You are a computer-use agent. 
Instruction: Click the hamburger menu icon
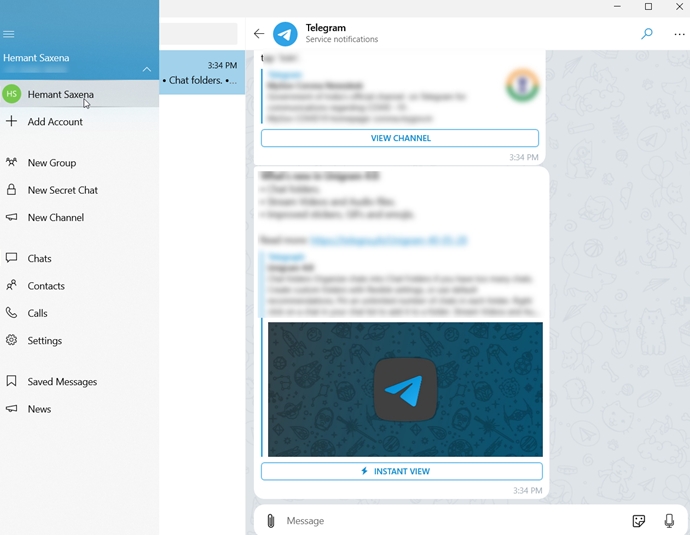[x=9, y=34]
